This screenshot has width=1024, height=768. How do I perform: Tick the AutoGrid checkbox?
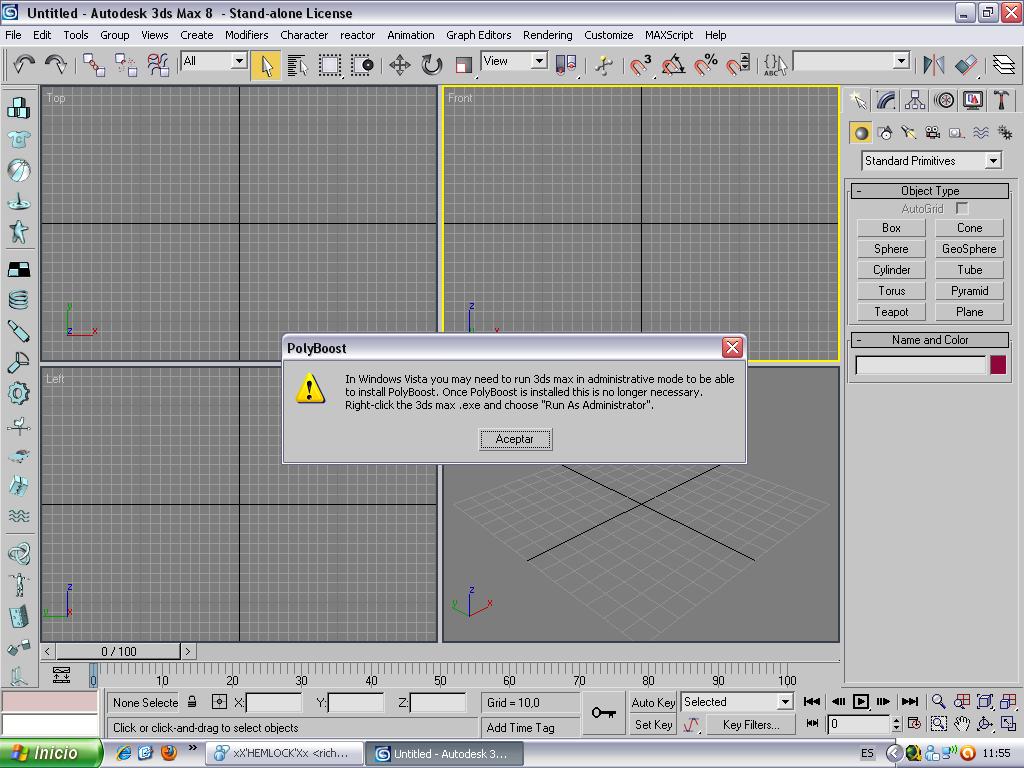pos(961,208)
